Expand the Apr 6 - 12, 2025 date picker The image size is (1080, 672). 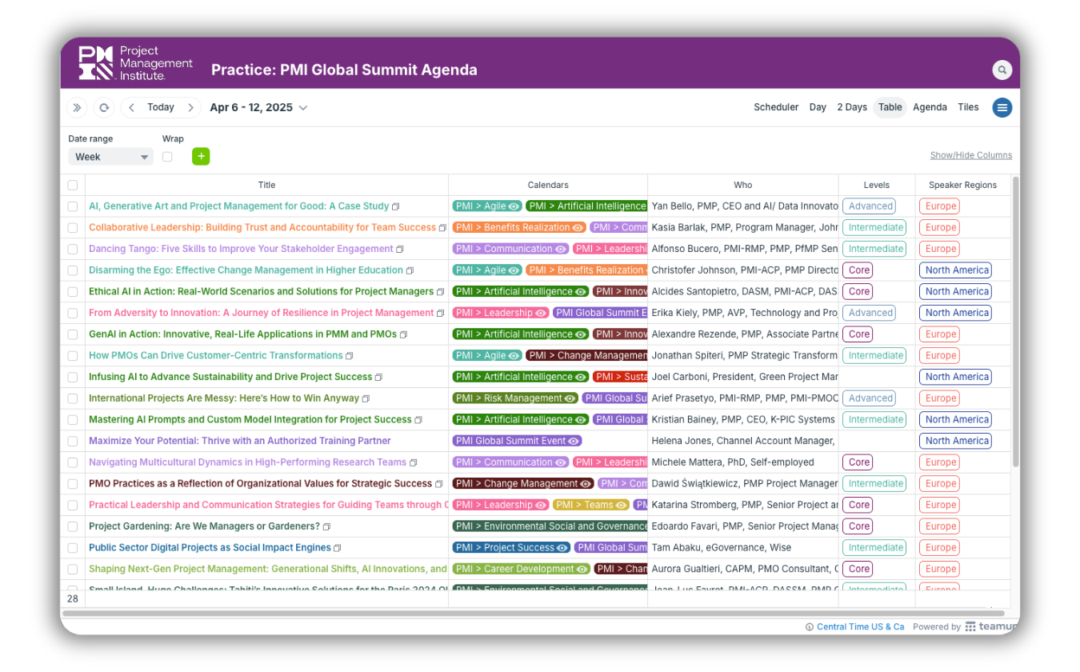258,108
